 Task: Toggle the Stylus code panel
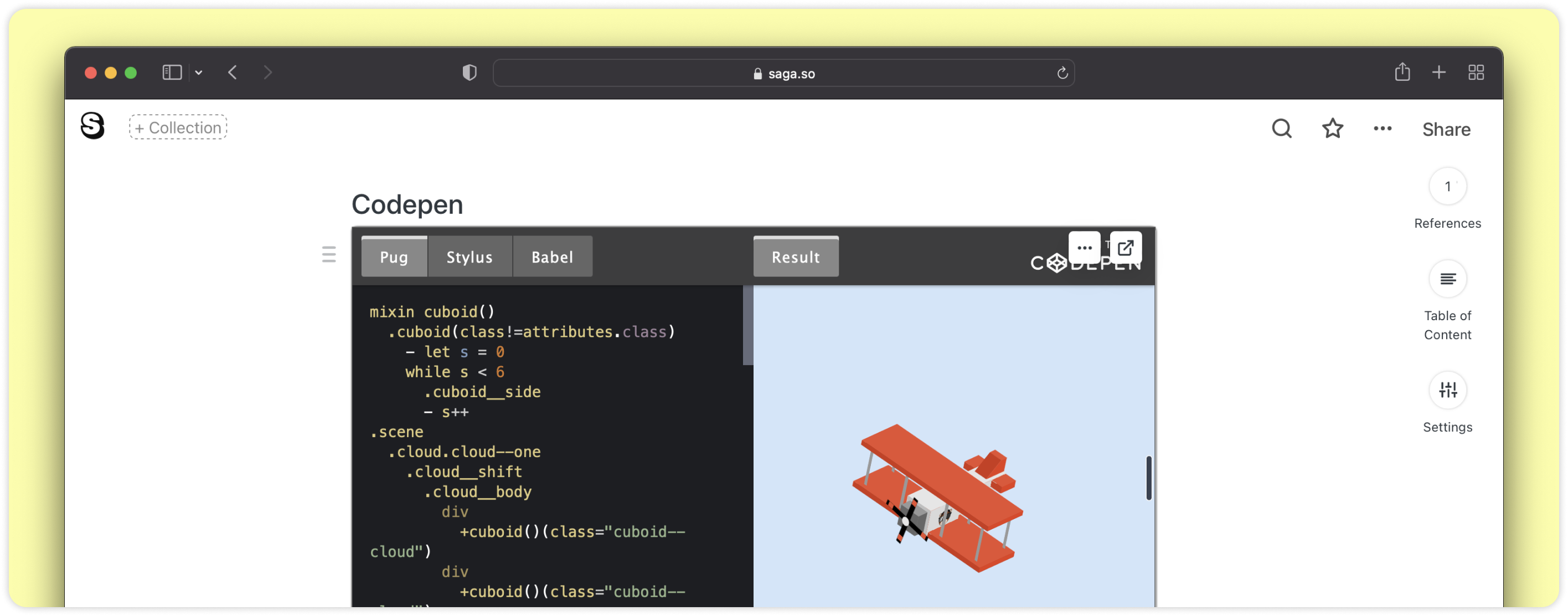pos(470,257)
